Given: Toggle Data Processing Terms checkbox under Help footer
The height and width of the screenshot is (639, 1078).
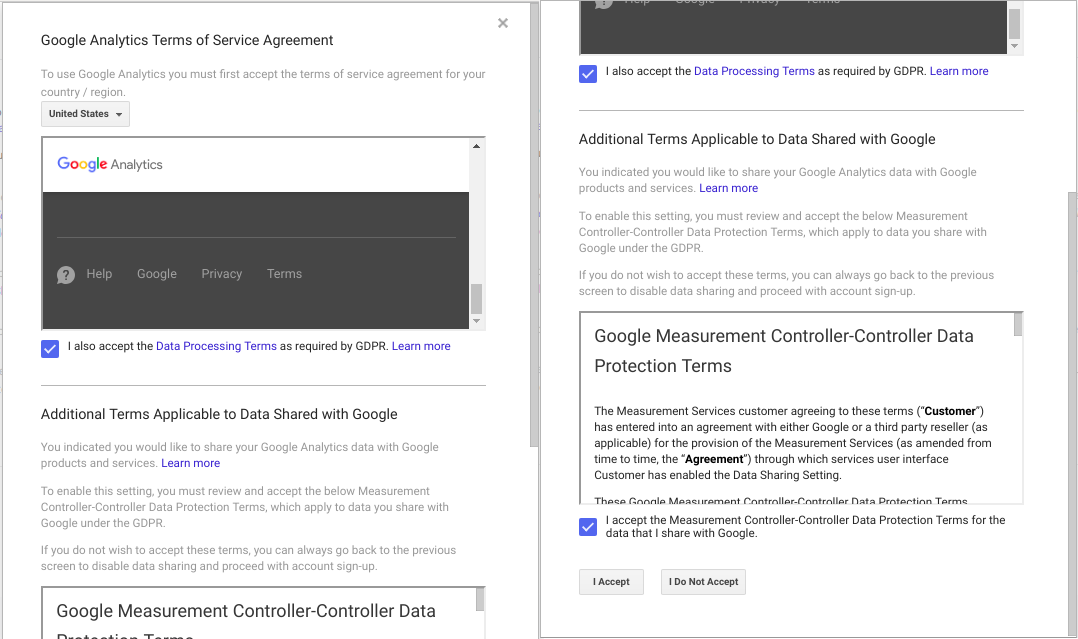Looking at the screenshot, I should tap(50, 348).
